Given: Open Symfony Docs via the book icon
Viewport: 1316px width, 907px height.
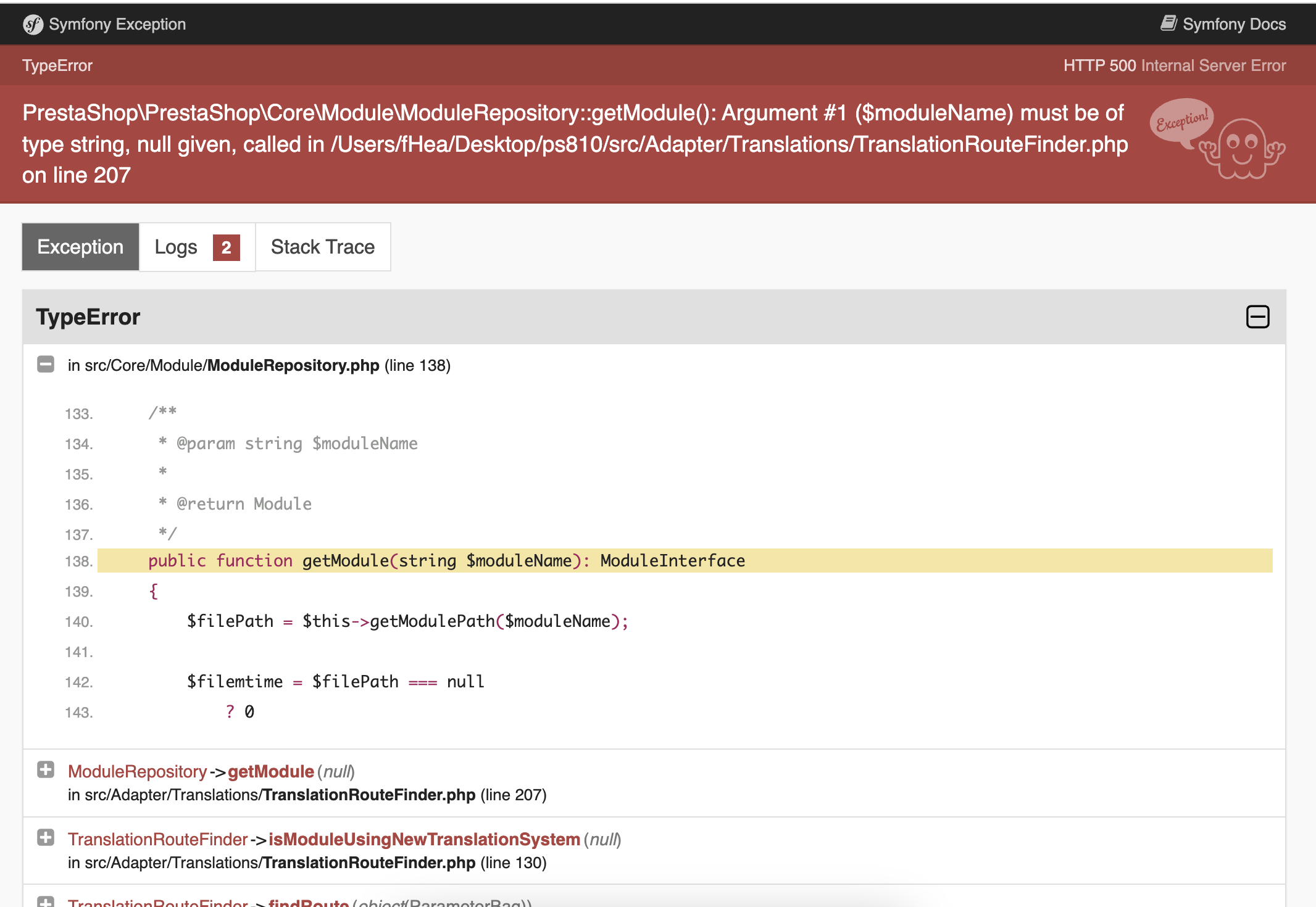Looking at the screenshot, I should click(x=1168, y=22).
